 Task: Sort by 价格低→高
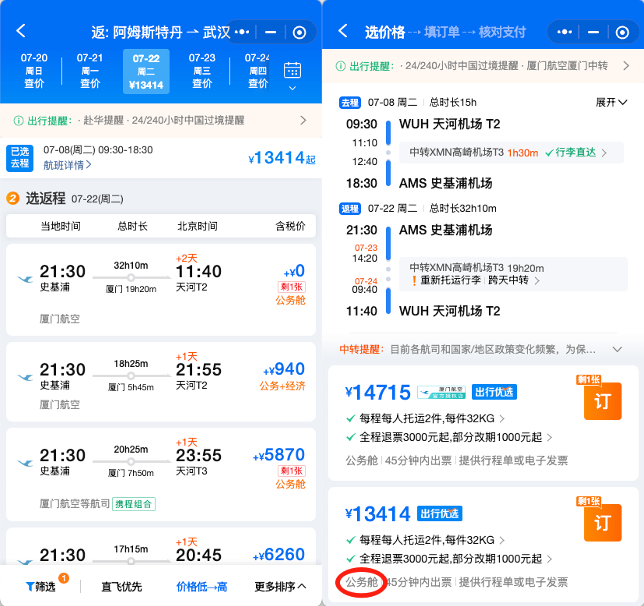pos(202,587)
